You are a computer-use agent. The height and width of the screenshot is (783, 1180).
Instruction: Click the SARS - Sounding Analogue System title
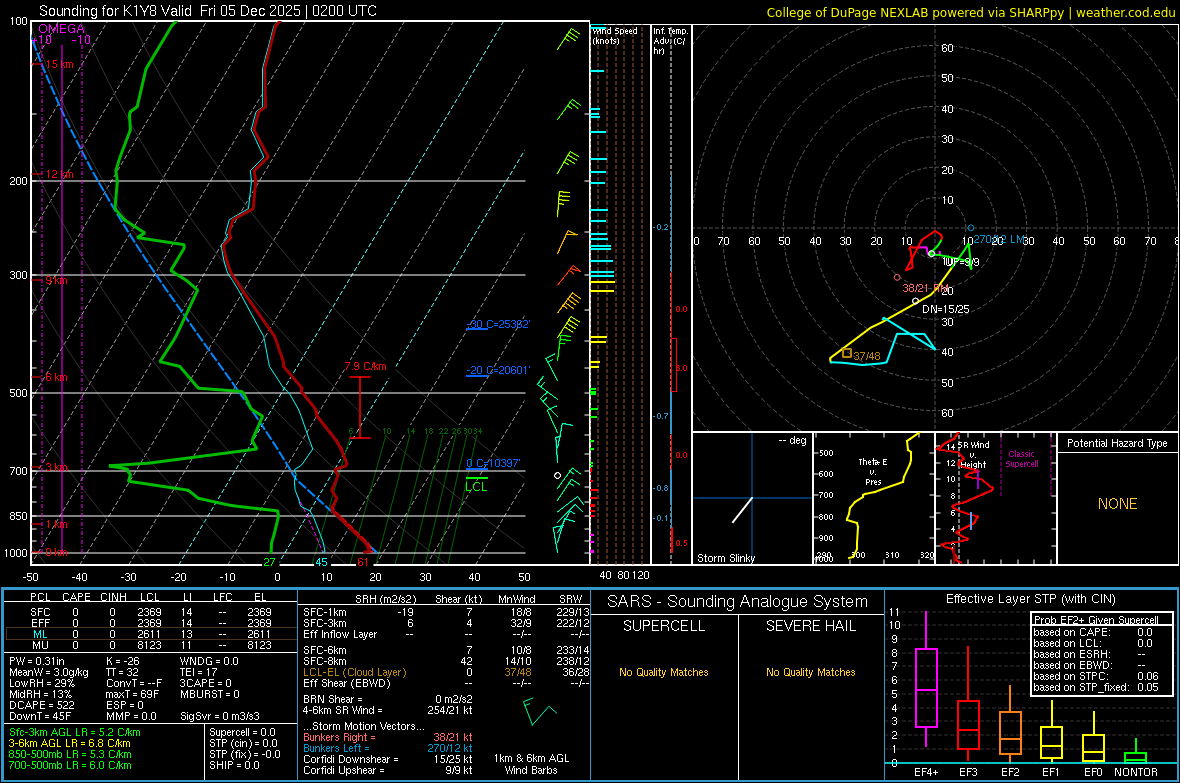tap(738, 602)
